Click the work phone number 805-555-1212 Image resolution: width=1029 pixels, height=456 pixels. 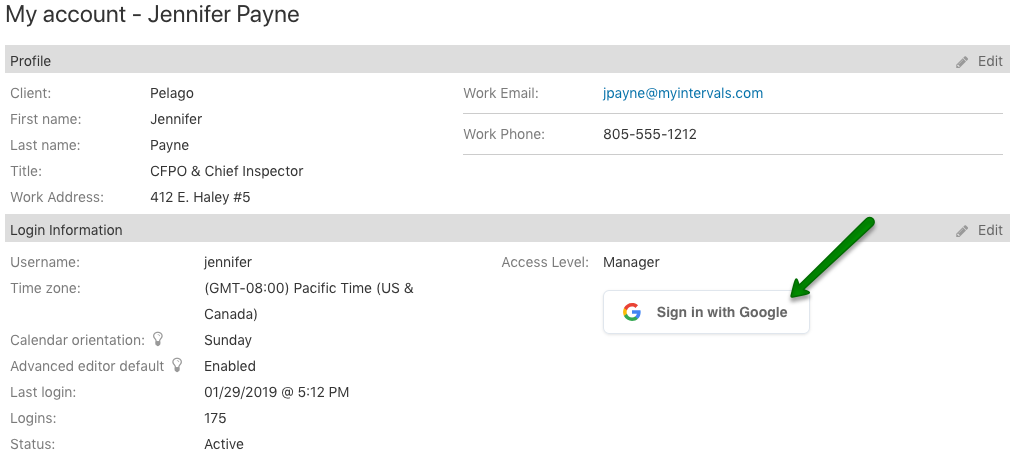pos(649,135)
